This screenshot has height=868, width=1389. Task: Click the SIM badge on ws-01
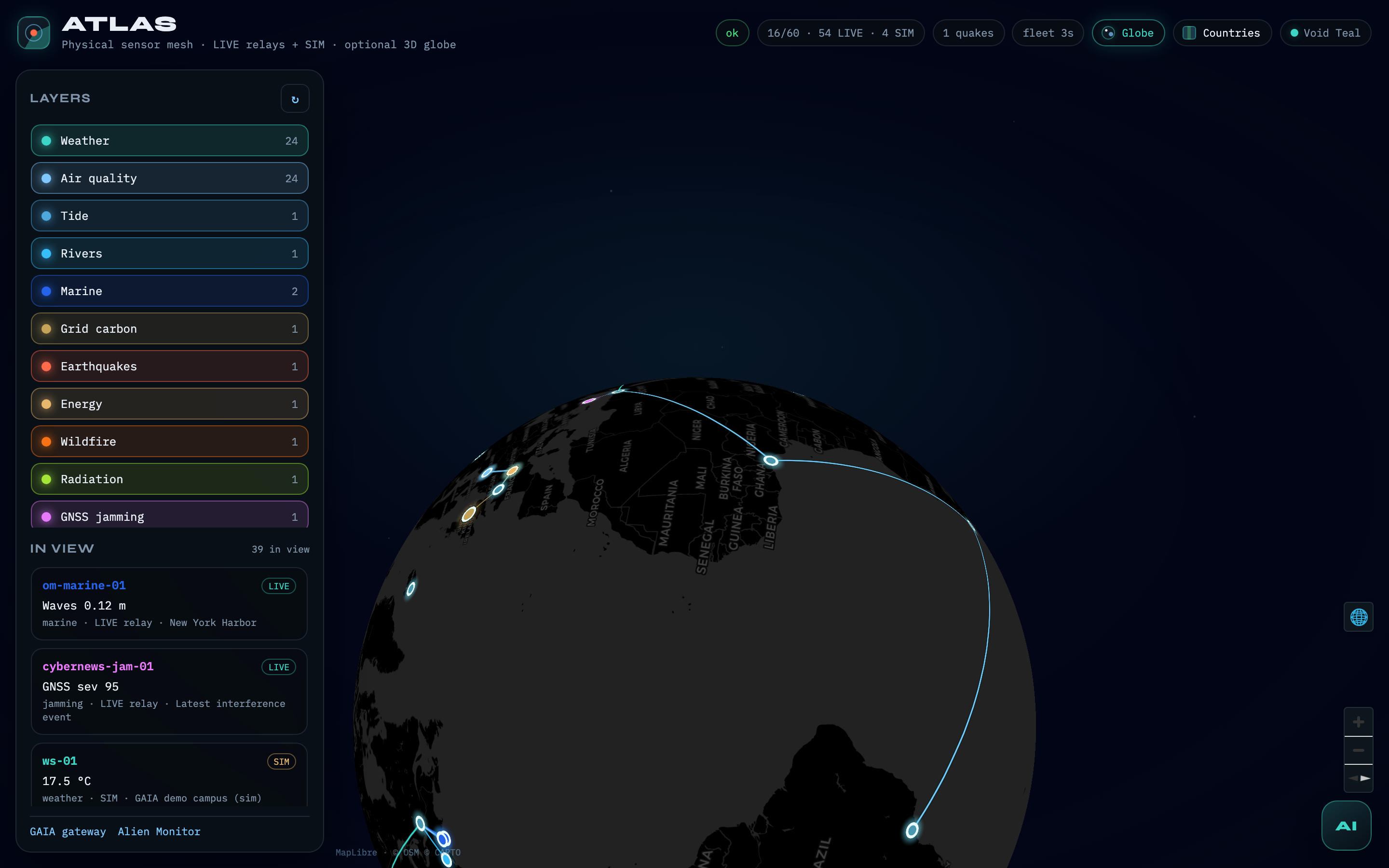pyautogui.click(x=281, y=762)
